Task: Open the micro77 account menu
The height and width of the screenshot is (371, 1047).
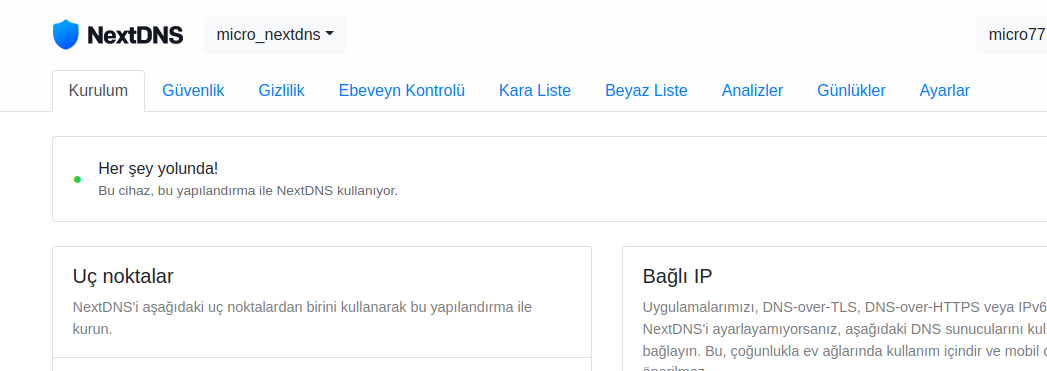Action: [x=1012, y=35]
